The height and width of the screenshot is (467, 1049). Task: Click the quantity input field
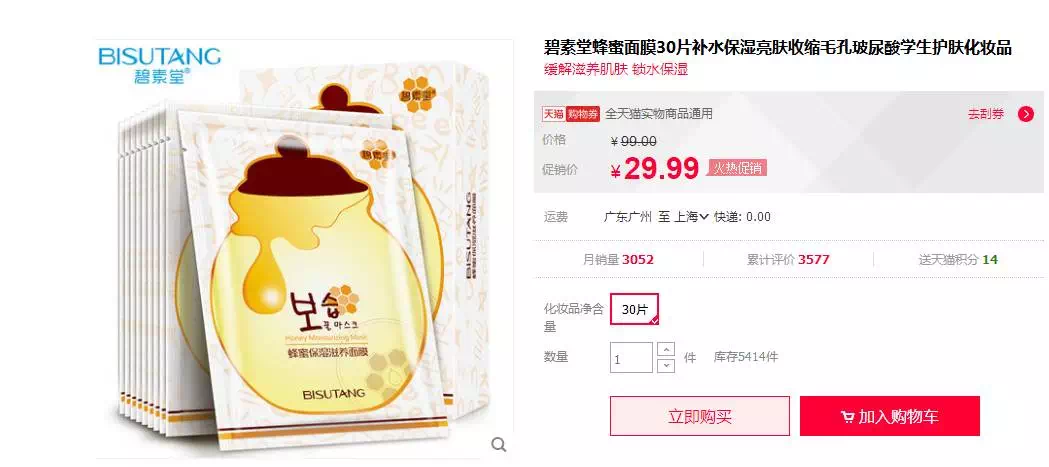[x=631, y=358]
